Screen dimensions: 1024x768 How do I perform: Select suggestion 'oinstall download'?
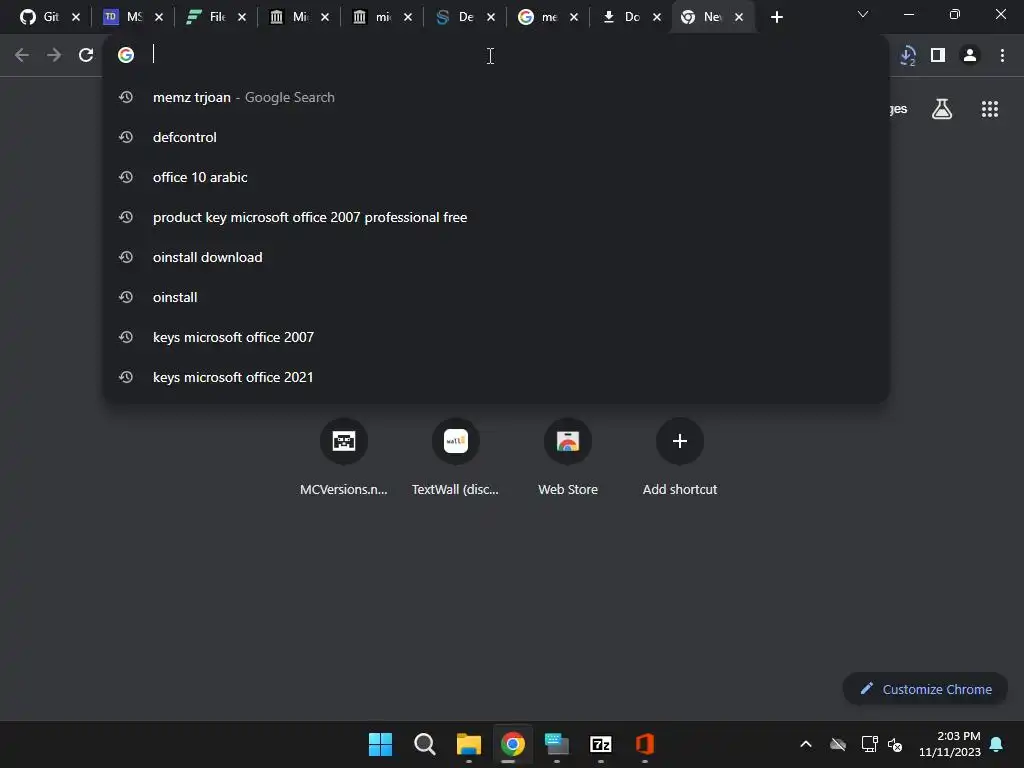click(496, 257)
